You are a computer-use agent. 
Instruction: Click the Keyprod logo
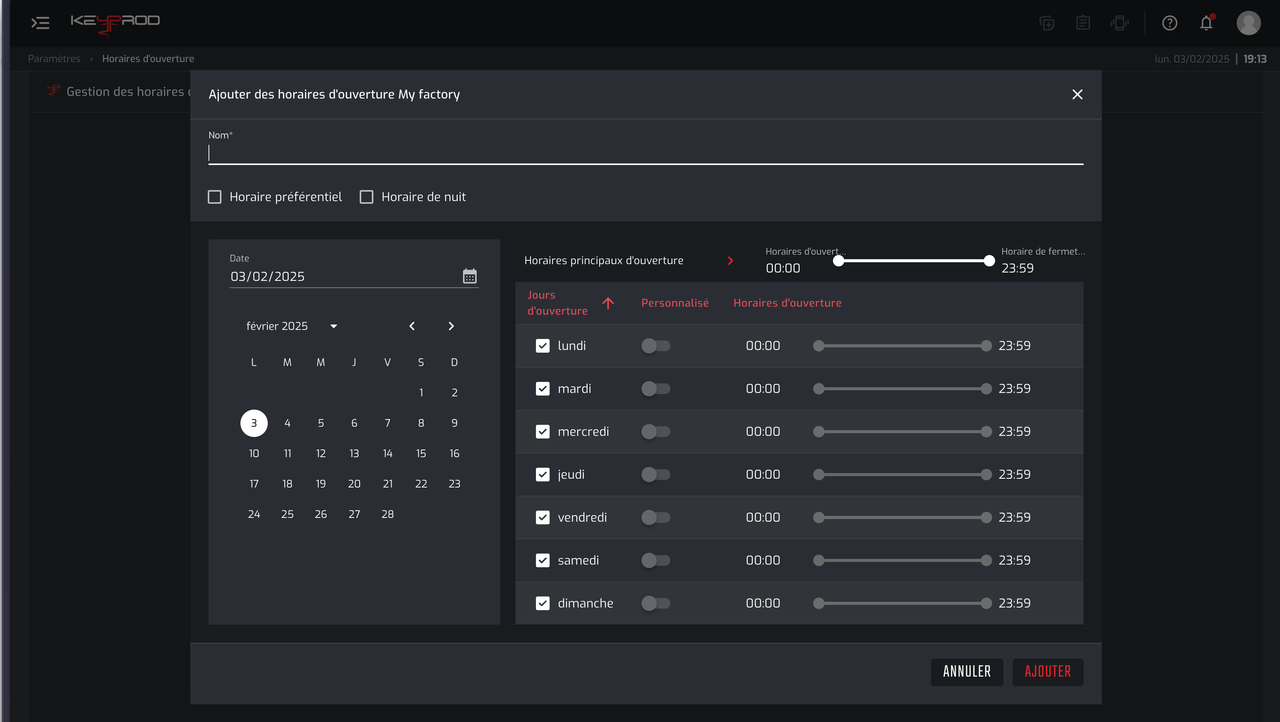[x=115, y=22]
